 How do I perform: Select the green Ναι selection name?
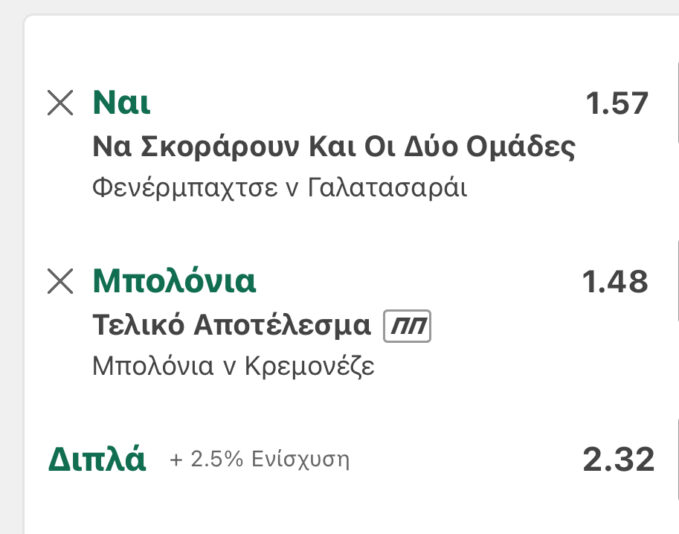tap(122, 102)
